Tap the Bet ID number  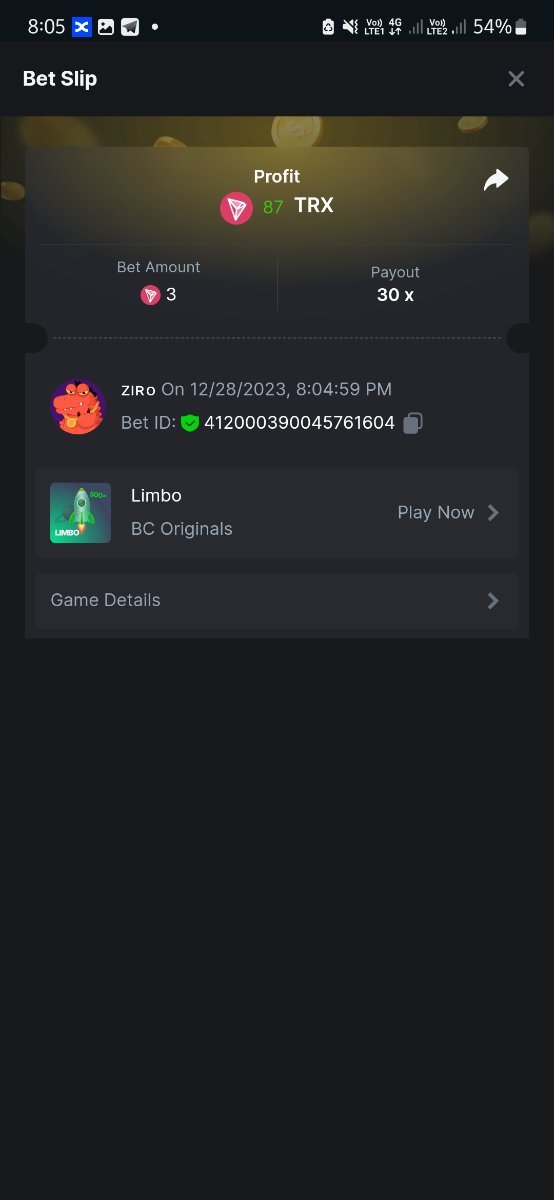[300, 424]
